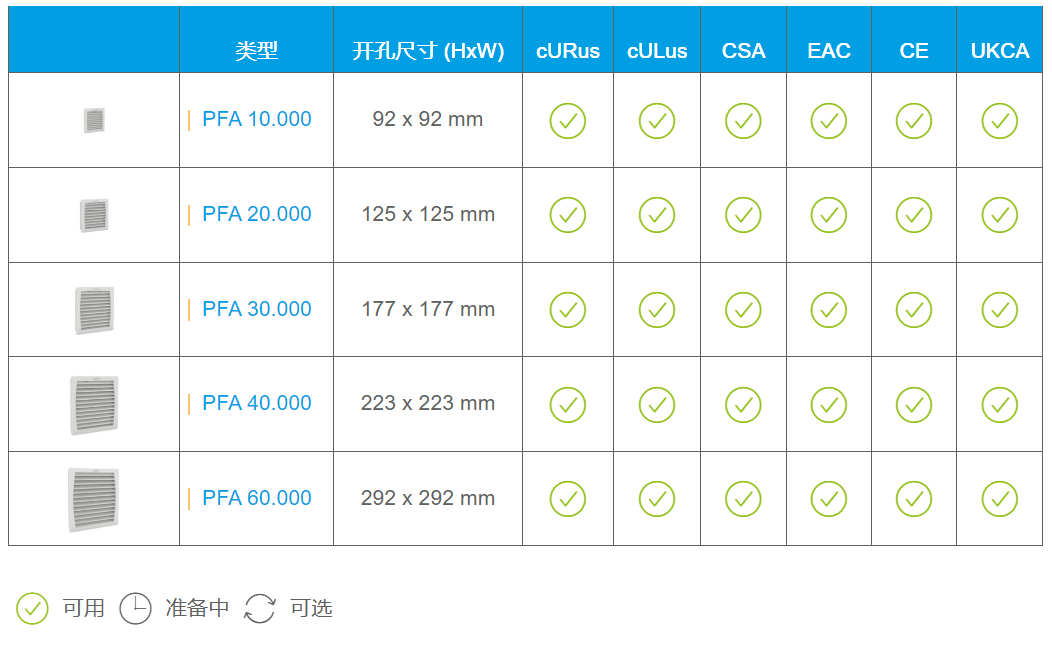
Task: Click the 开孔尺寸 (HxW) column header
Action: (428, 51)
